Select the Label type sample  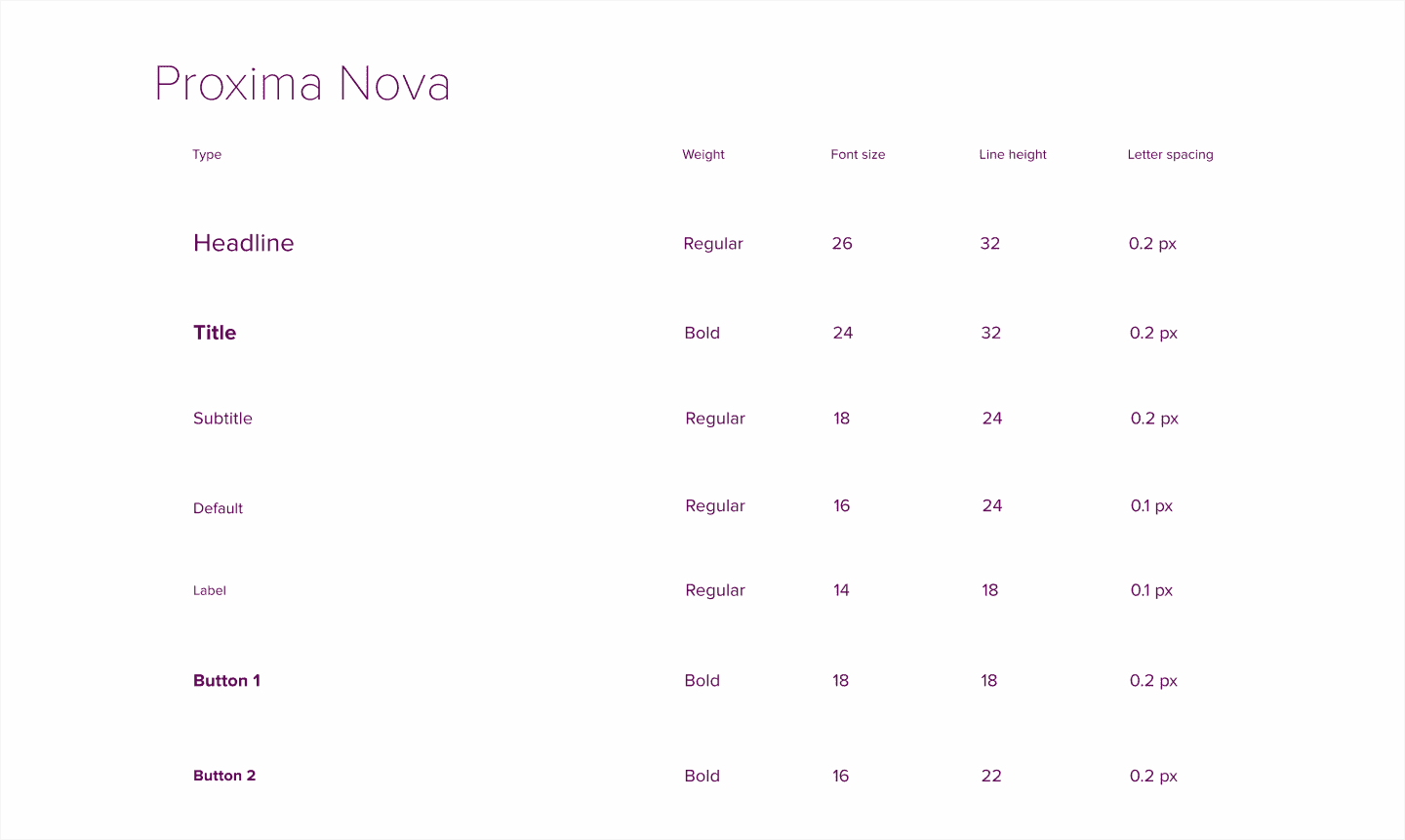coord(210,590)
